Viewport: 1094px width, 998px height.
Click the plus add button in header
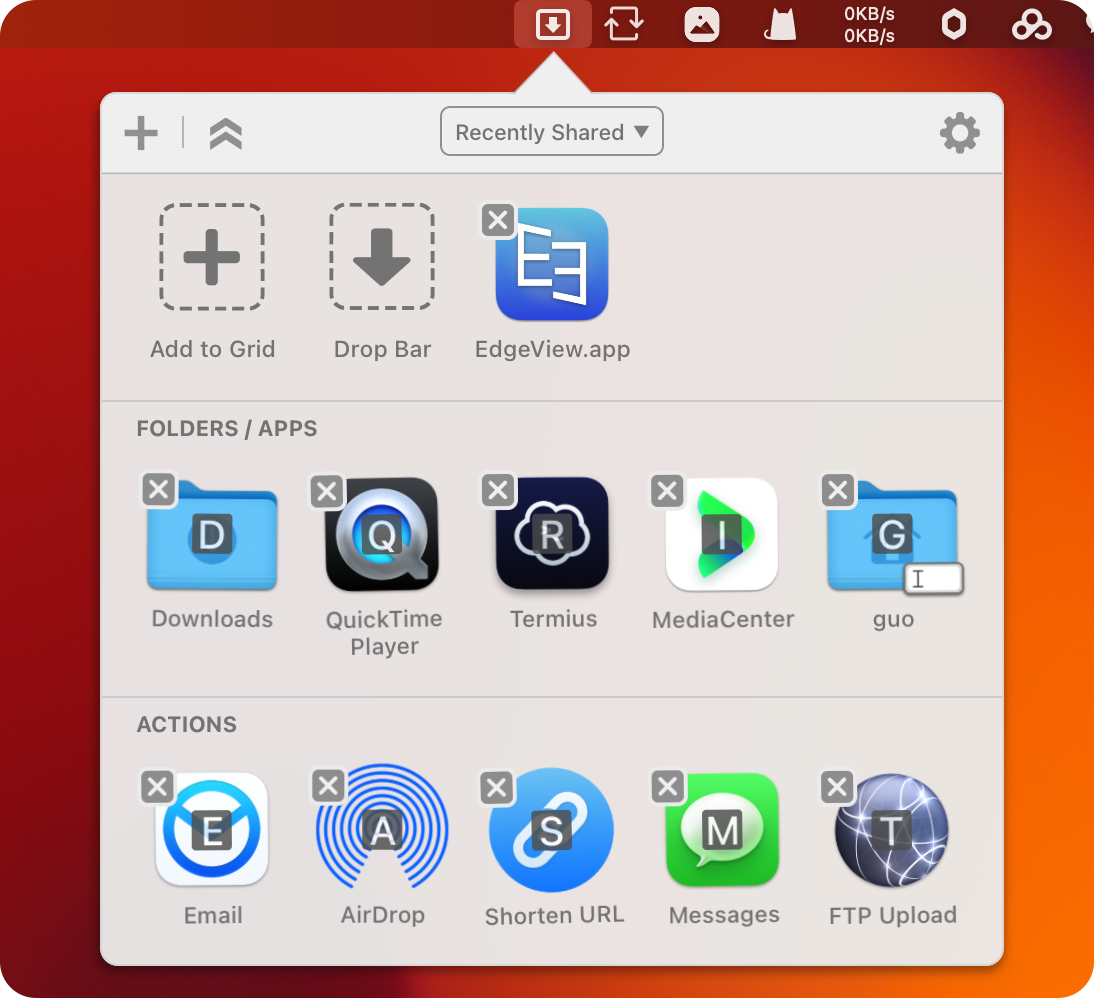pyautogui.click(x=141, y=133)
